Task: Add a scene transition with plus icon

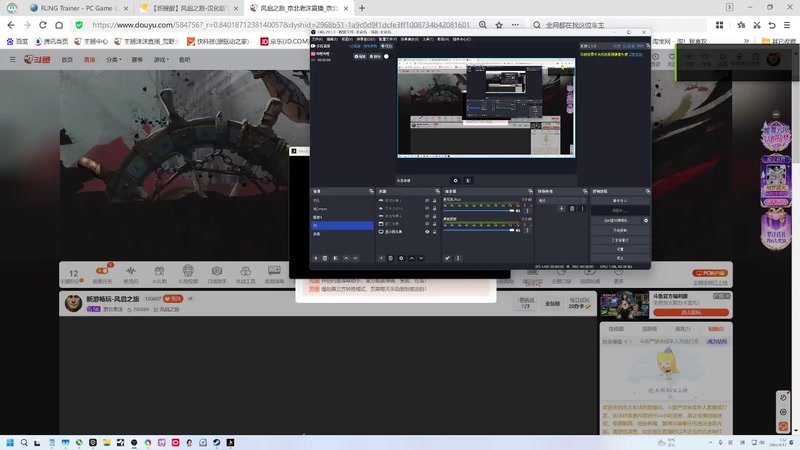Action: [x=562, y=209]
